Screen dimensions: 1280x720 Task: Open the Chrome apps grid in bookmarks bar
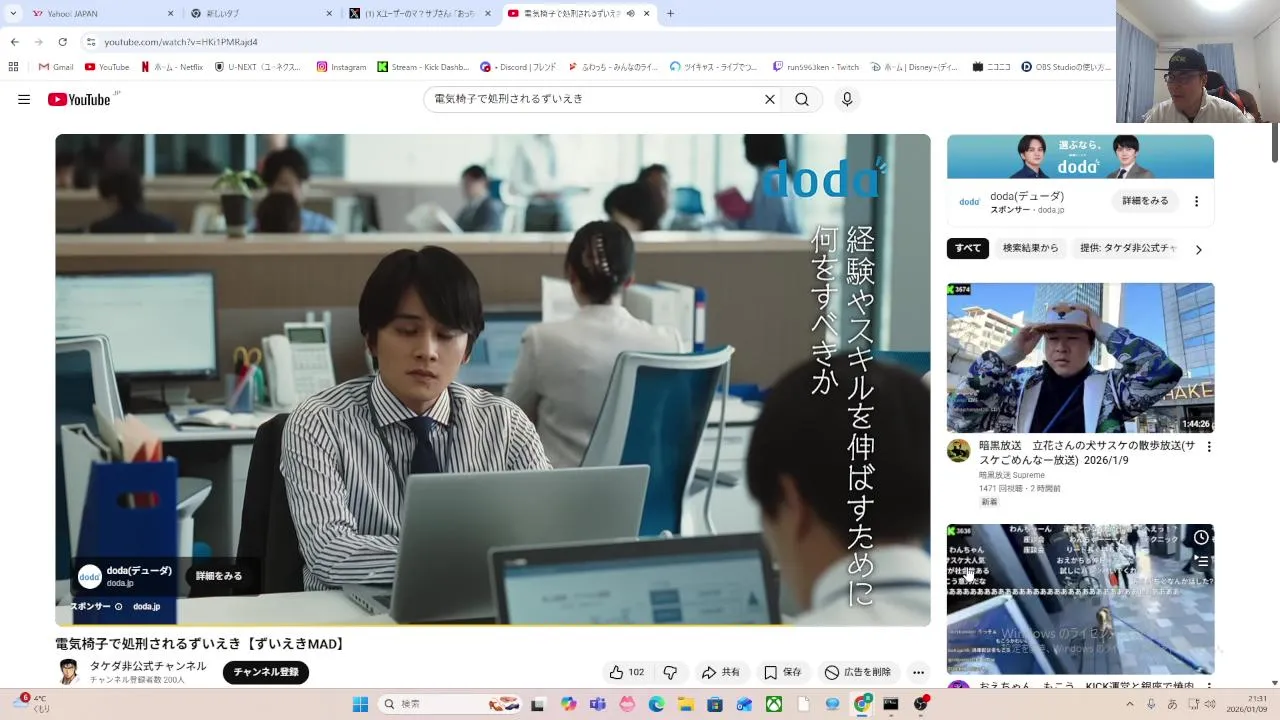pos(13,67)
